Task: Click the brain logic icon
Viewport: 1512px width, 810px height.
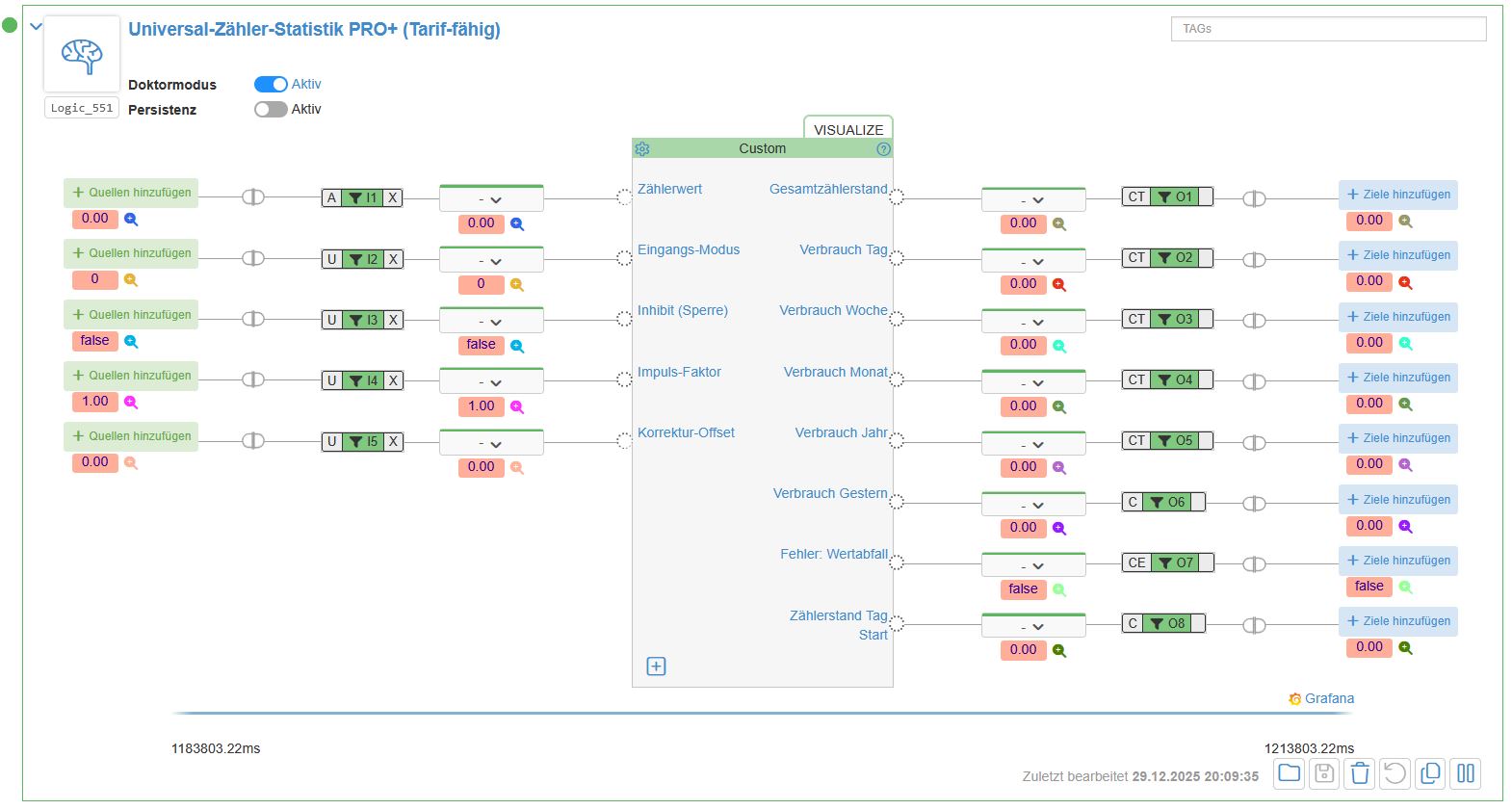Action: pos(82,55)
